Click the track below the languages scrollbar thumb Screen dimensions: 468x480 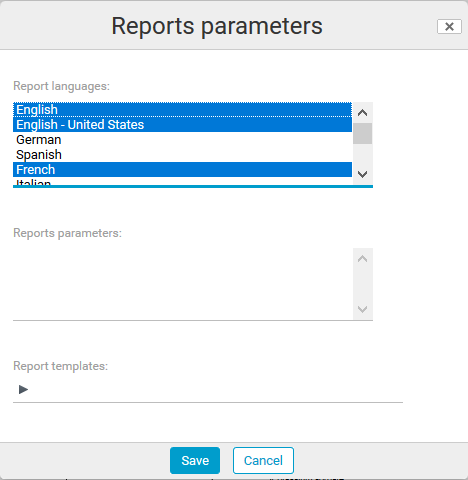pos(362,154)
